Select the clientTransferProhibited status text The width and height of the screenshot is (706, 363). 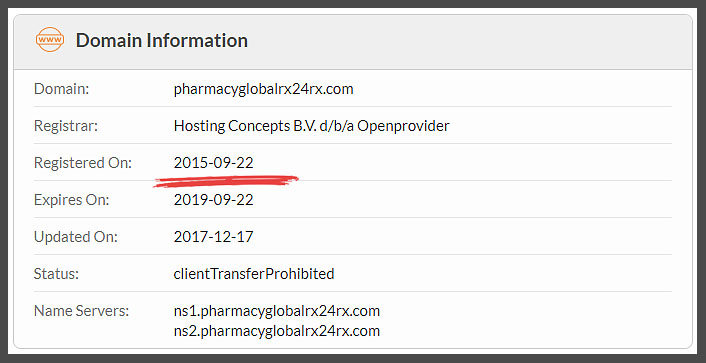254,273
